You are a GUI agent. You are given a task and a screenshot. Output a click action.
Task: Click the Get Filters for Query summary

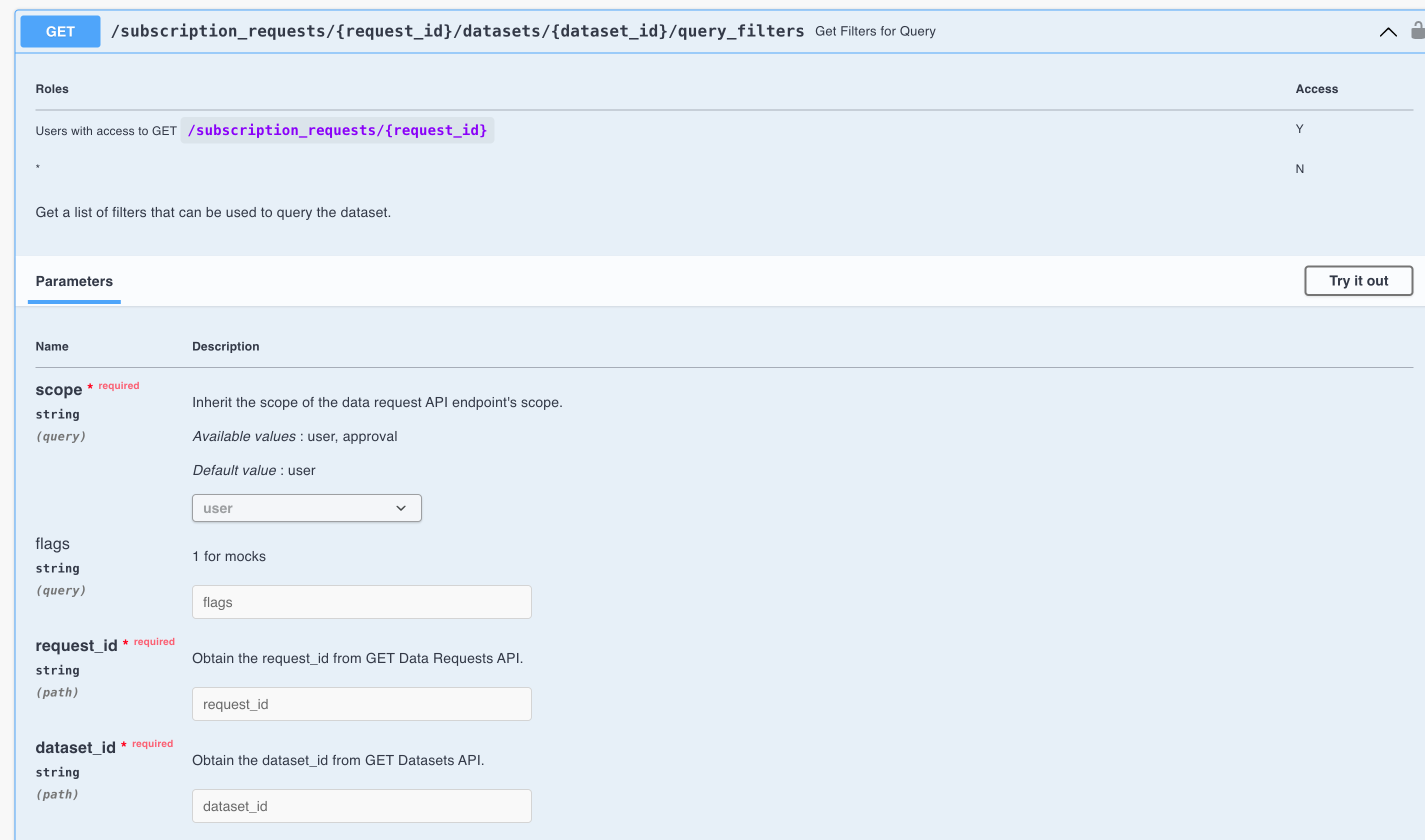(x=875, y=31)
